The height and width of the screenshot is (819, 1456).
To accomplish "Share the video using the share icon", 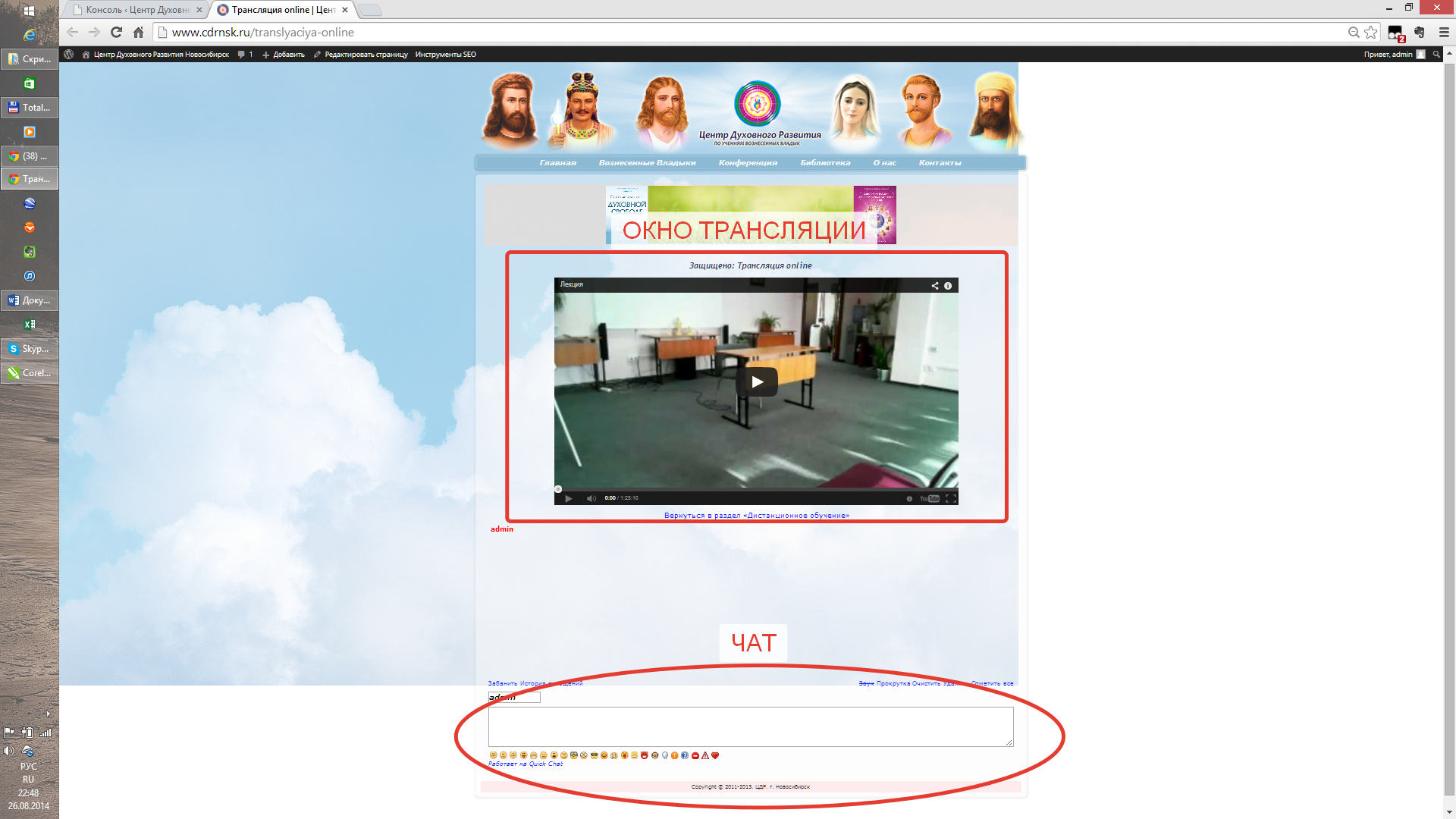I will pos(935,286).
